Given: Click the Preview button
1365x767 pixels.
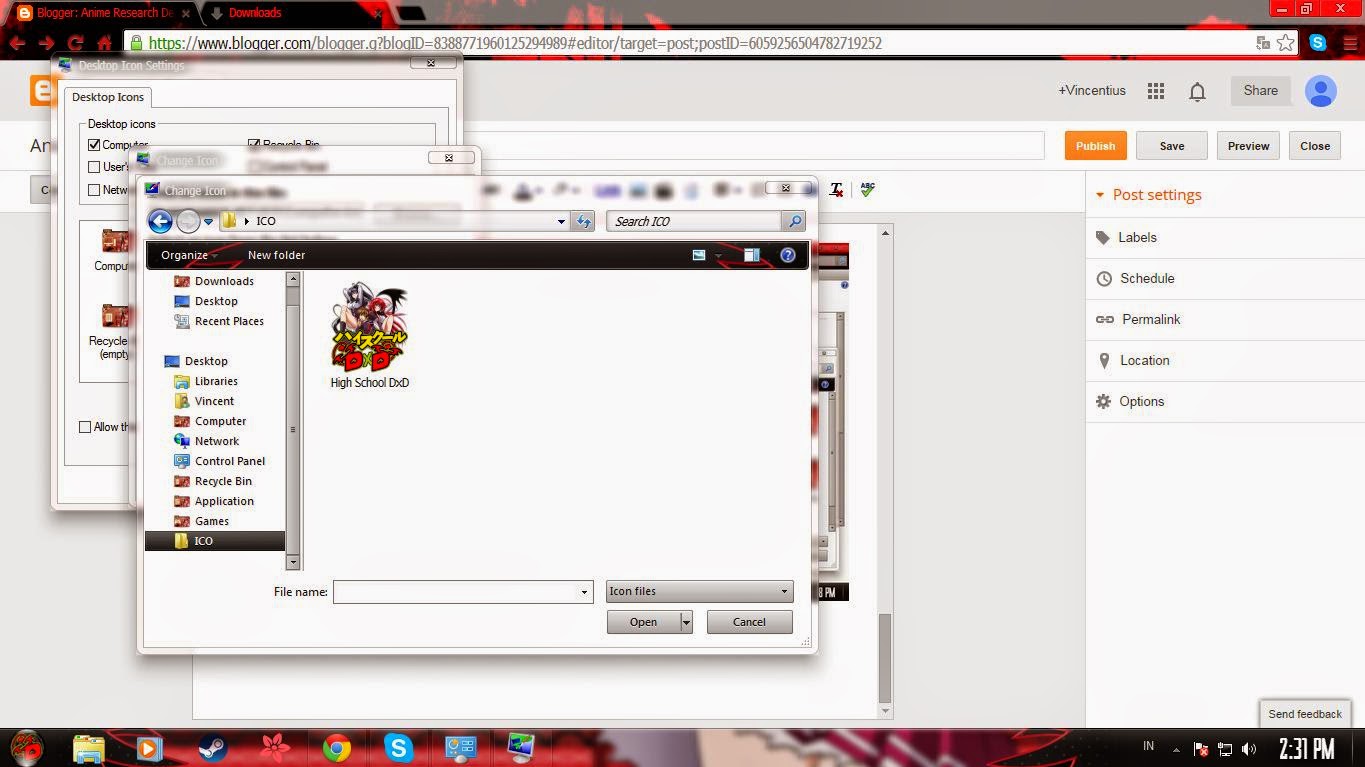Looking at the screenshot, I should pos(1248,146).
